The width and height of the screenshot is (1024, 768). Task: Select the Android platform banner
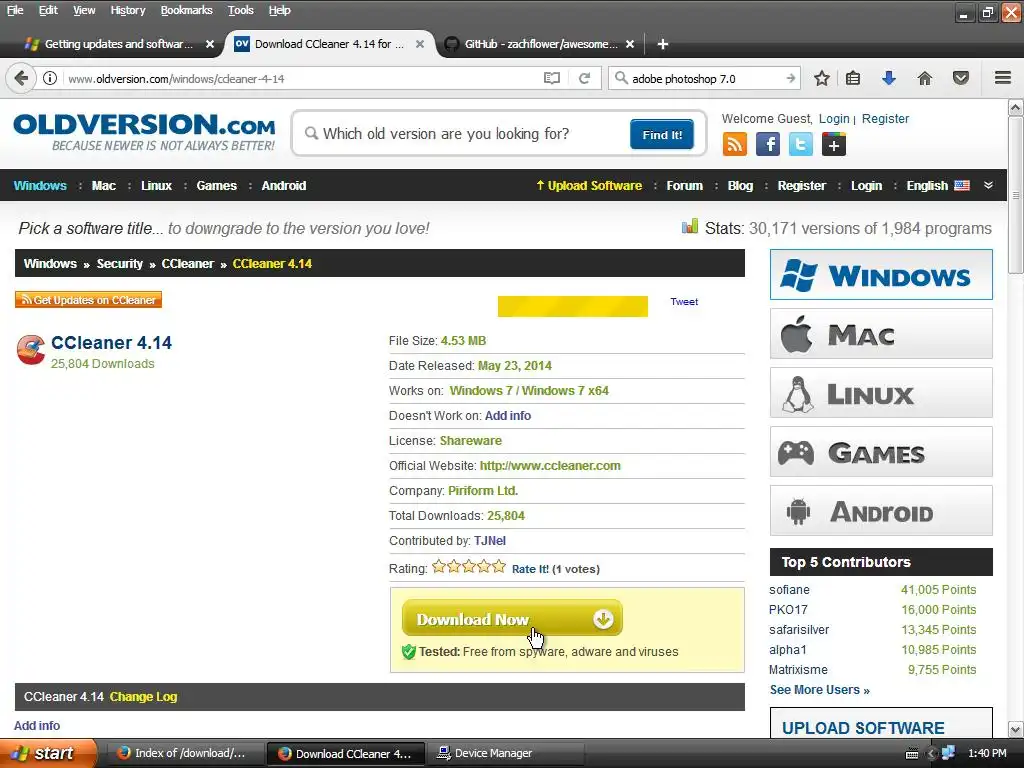pyautogui.click(x=881, y=511)
